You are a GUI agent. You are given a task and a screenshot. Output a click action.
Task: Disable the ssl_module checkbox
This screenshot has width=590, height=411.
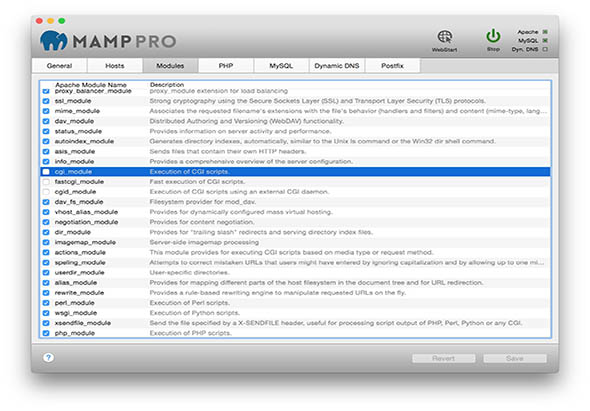(46, 101)
